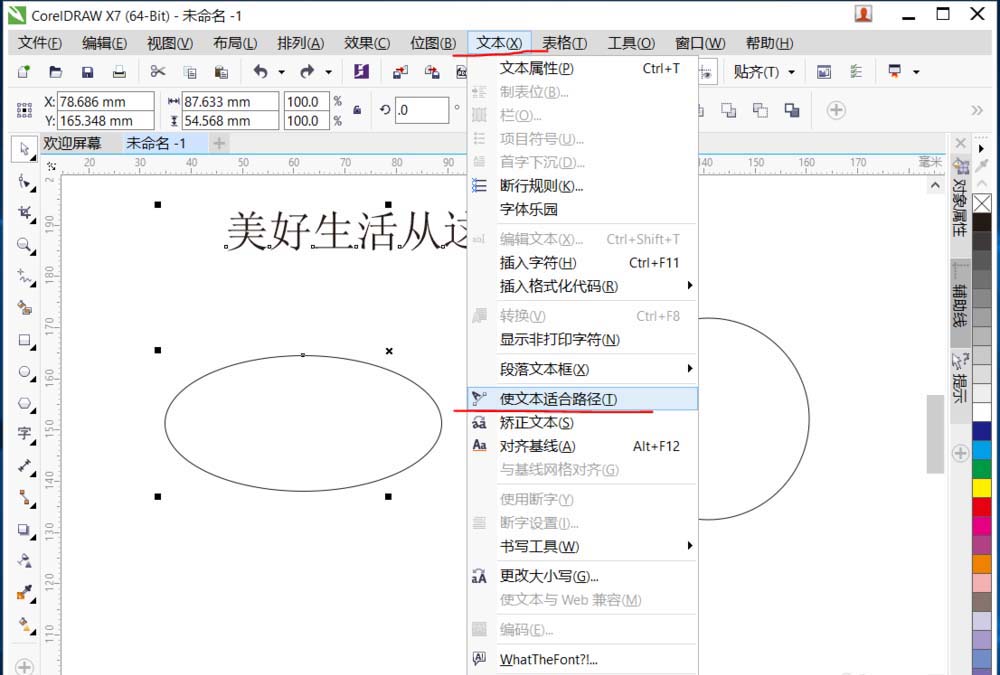Open the 表格(B) menu
1000x675 pixels.
[563, 43]
